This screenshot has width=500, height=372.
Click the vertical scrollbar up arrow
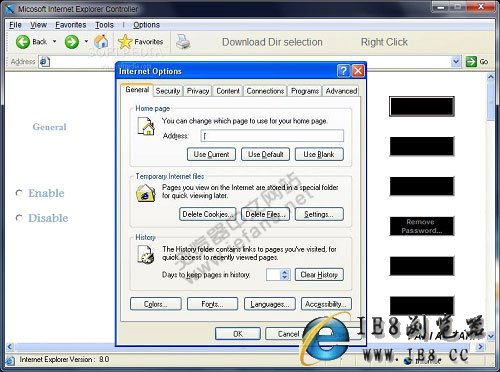pyautogui.click(x=491, y=77)
